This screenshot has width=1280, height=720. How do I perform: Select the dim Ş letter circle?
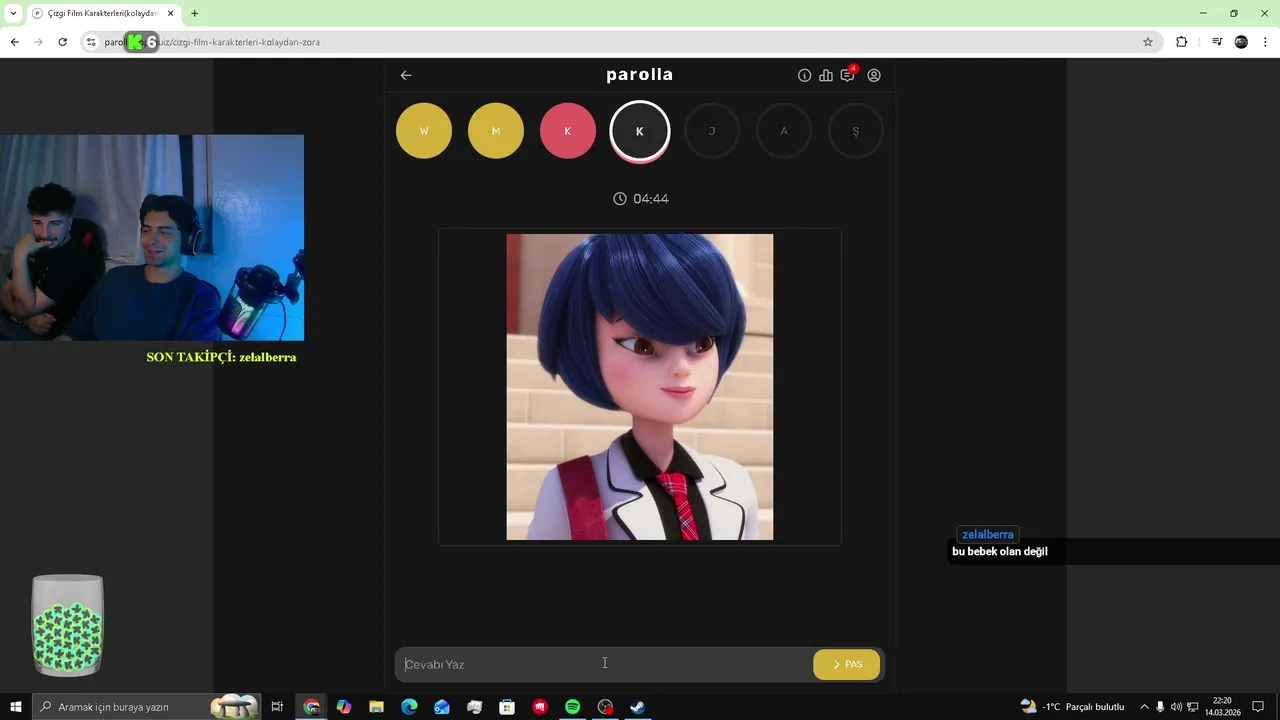click(856, 131)
